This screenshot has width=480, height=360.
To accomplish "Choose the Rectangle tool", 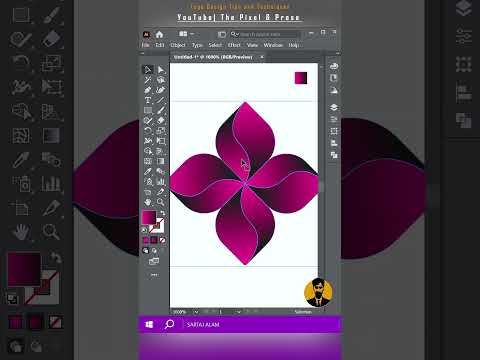I will (x=148, y=110).
